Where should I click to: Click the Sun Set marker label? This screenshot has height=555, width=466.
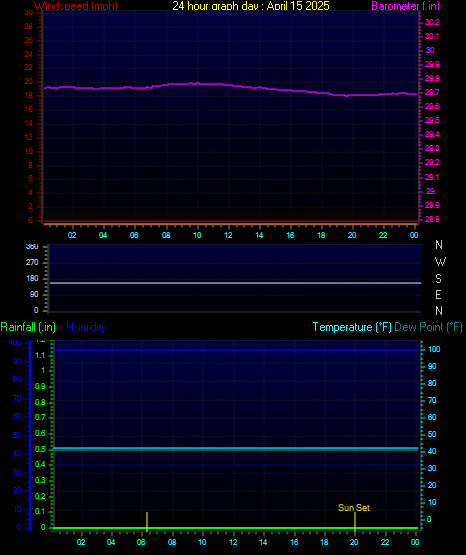[x=354, y=508]
